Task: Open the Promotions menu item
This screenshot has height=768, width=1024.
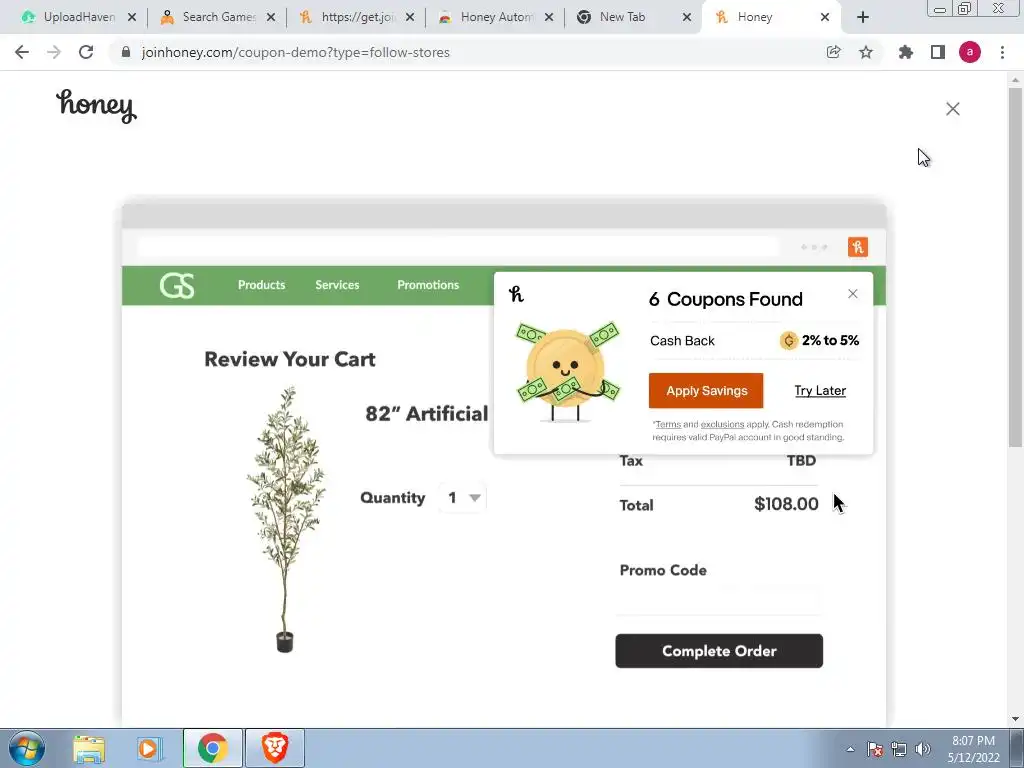Action: tap(428, 285)
